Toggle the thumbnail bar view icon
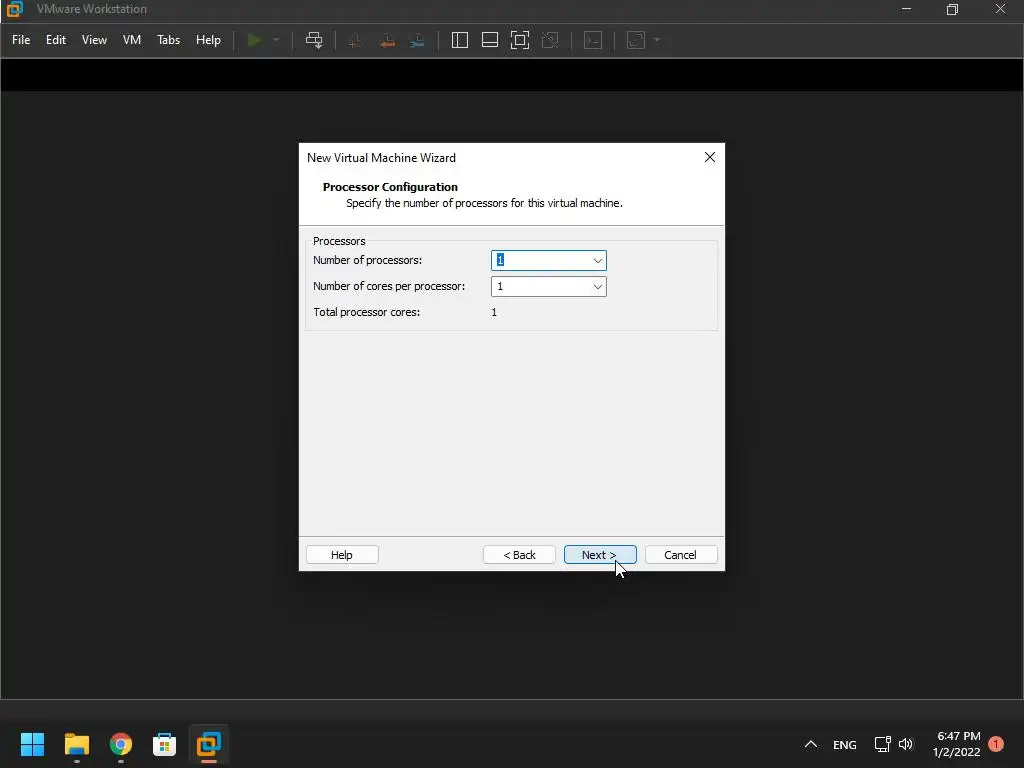This screenshot has width=1024, height=768. [x=490, y=40]
